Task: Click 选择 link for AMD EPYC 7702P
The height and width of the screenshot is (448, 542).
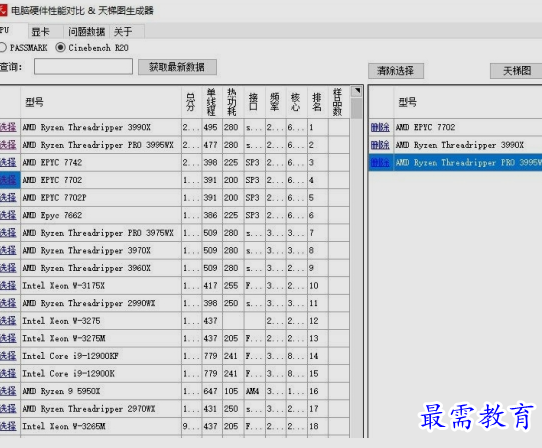Action: [x=8, y=198]
